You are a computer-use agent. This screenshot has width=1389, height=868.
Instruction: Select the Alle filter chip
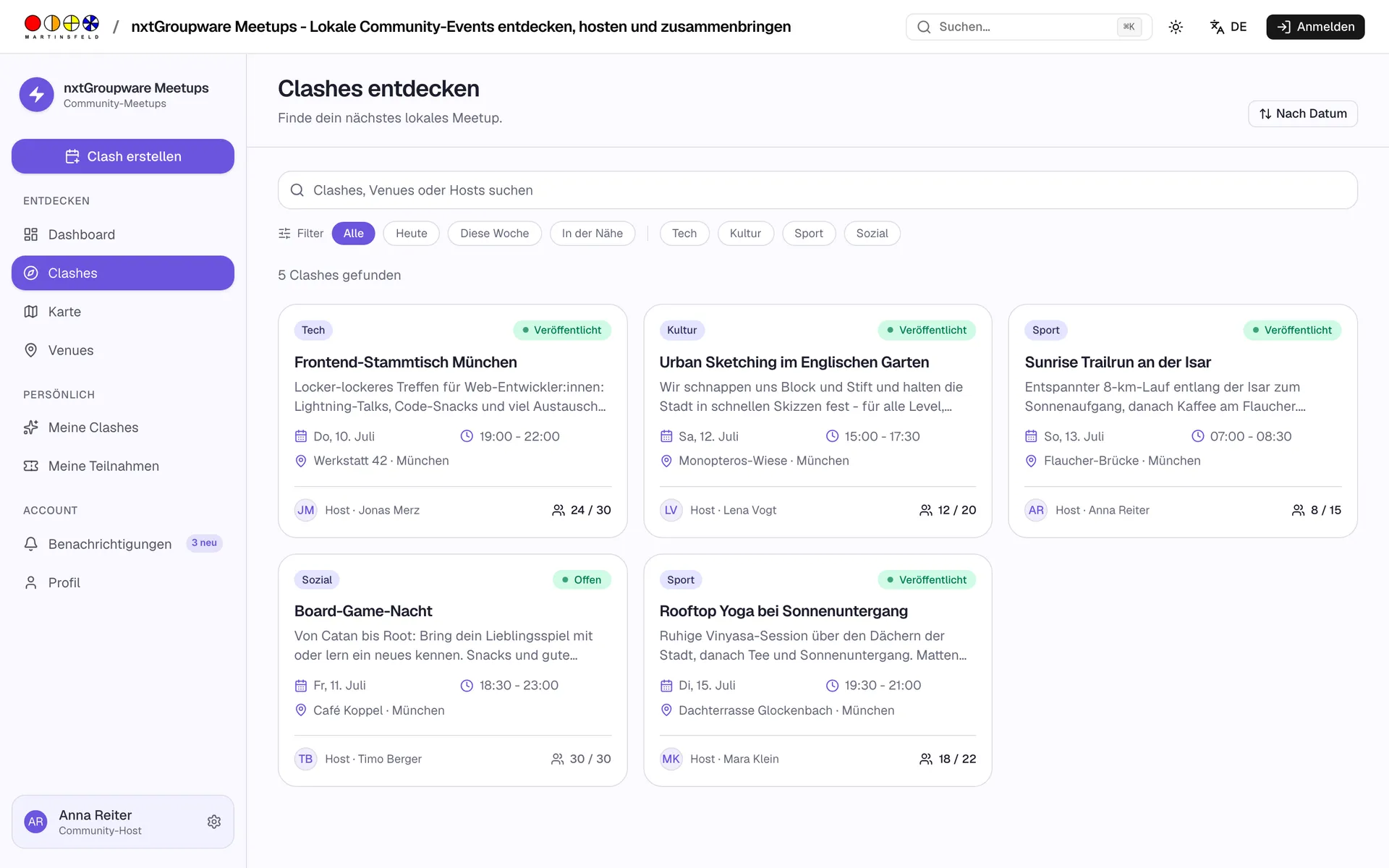(353, 234)
